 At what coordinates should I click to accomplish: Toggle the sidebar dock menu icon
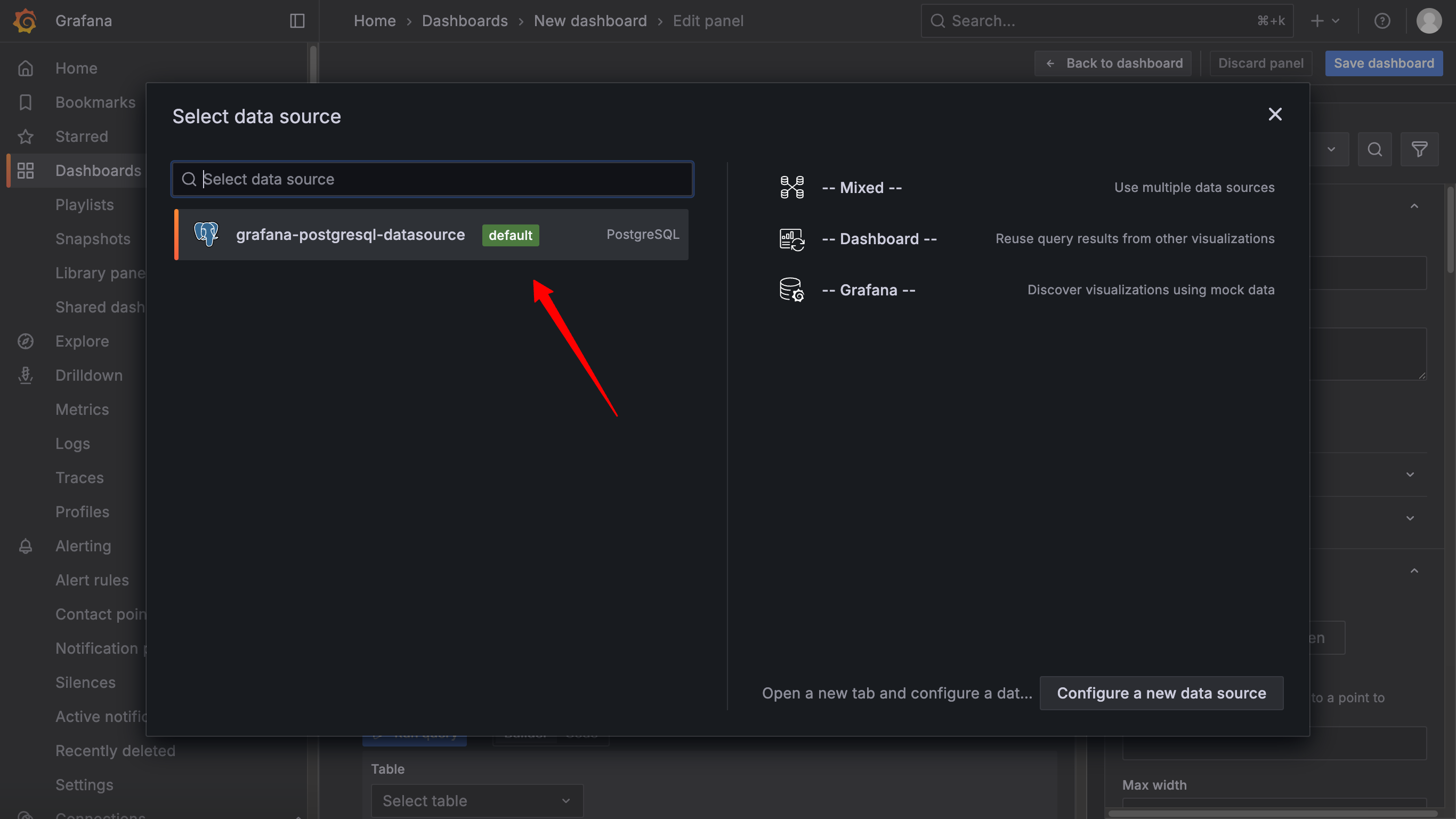(x=297, y=21)
